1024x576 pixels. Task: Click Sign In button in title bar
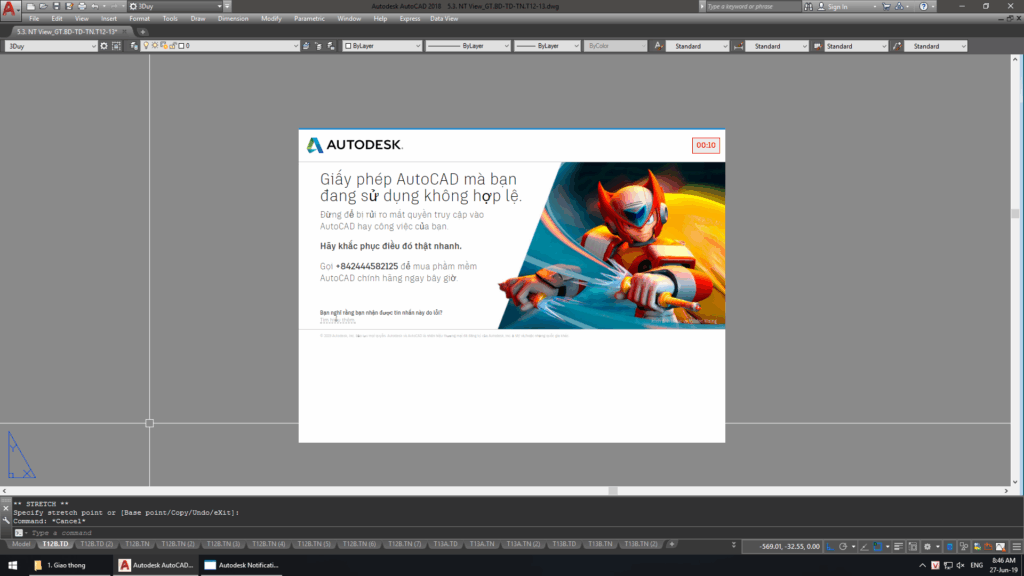point(836,6)
